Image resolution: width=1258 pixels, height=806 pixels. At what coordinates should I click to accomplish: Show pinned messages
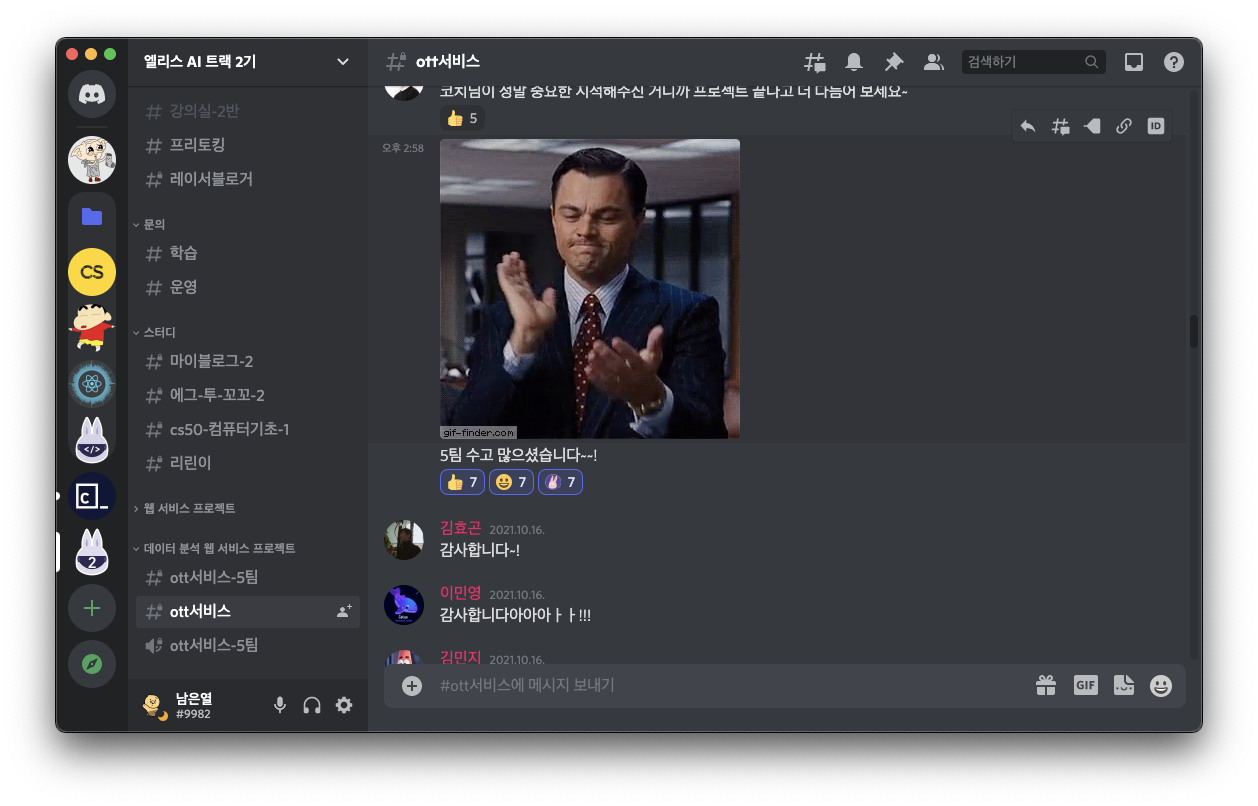click(x=894, y=62)
